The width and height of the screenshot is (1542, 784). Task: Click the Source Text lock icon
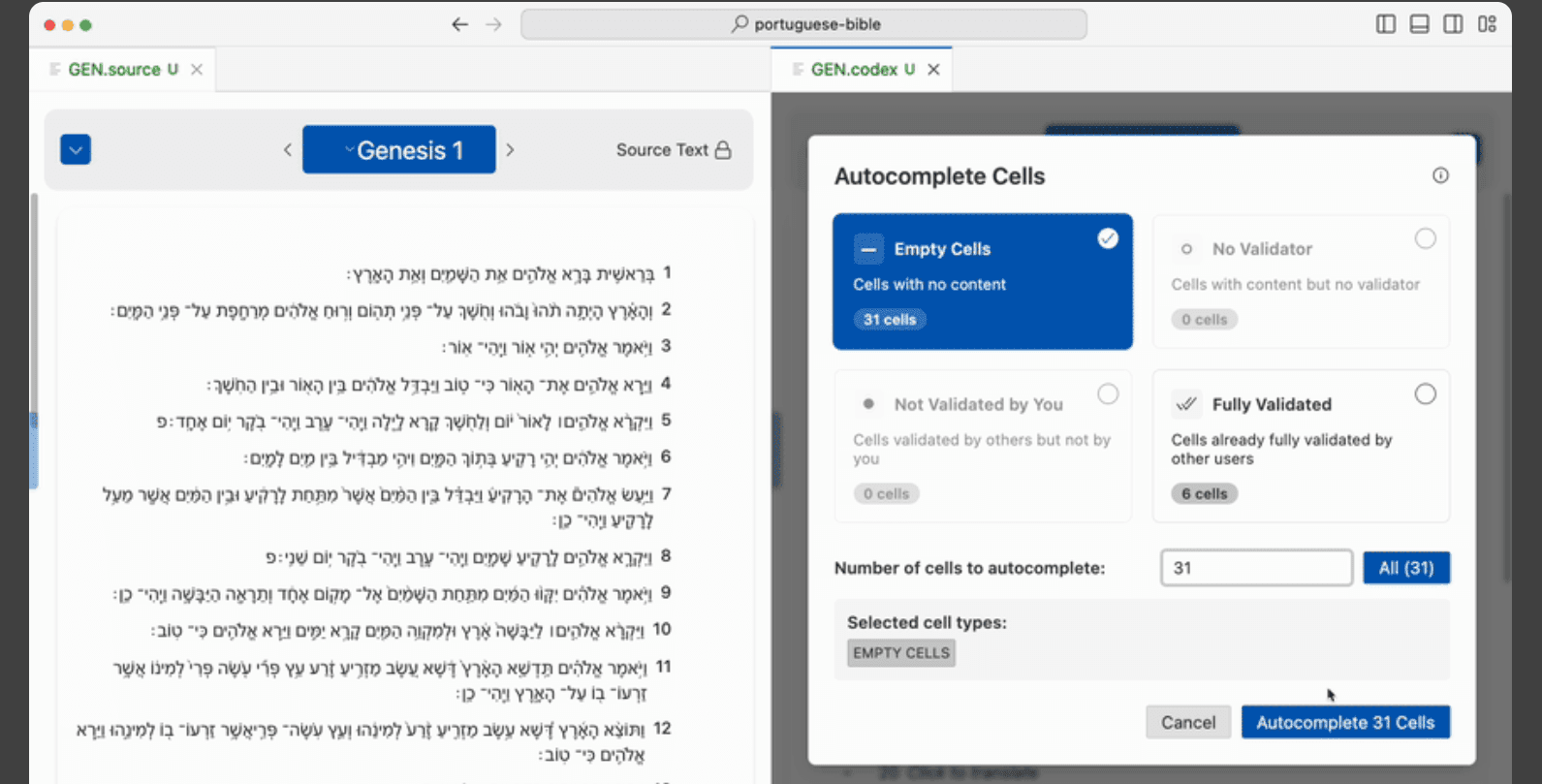pyautogui.click(x=723, y=150)
